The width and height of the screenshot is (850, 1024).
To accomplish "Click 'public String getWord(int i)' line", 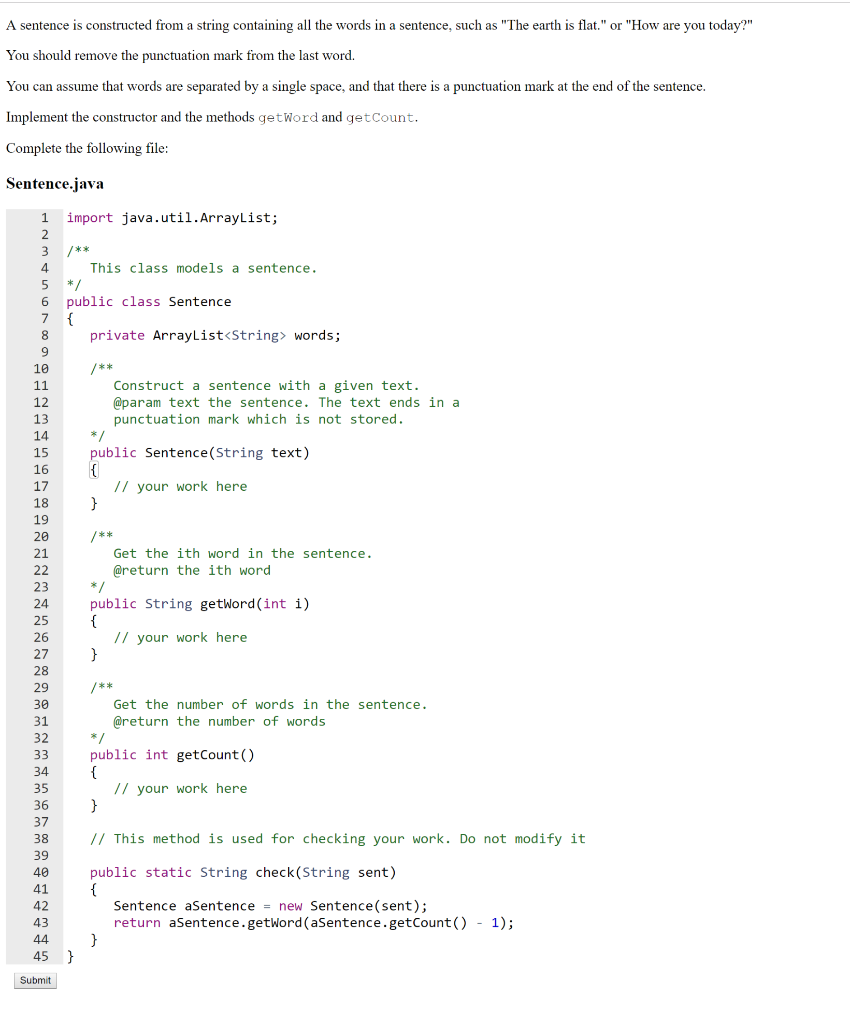I will click(x=200, y=603).
